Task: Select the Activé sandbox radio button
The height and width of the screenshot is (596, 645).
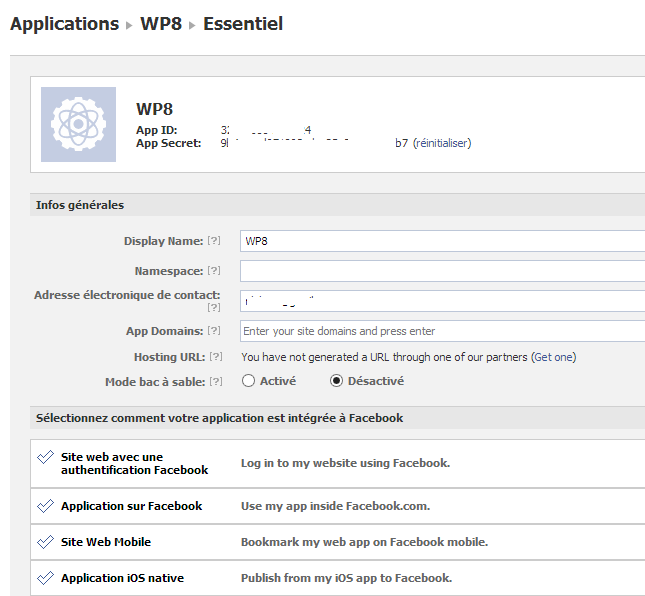Action: 248,381
